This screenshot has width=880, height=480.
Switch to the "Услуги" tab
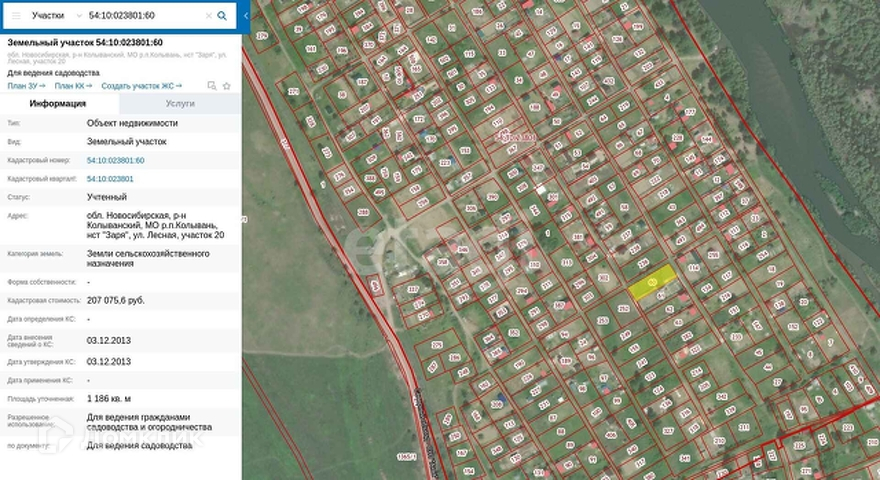pyautogui.click(x=180, y=104)
